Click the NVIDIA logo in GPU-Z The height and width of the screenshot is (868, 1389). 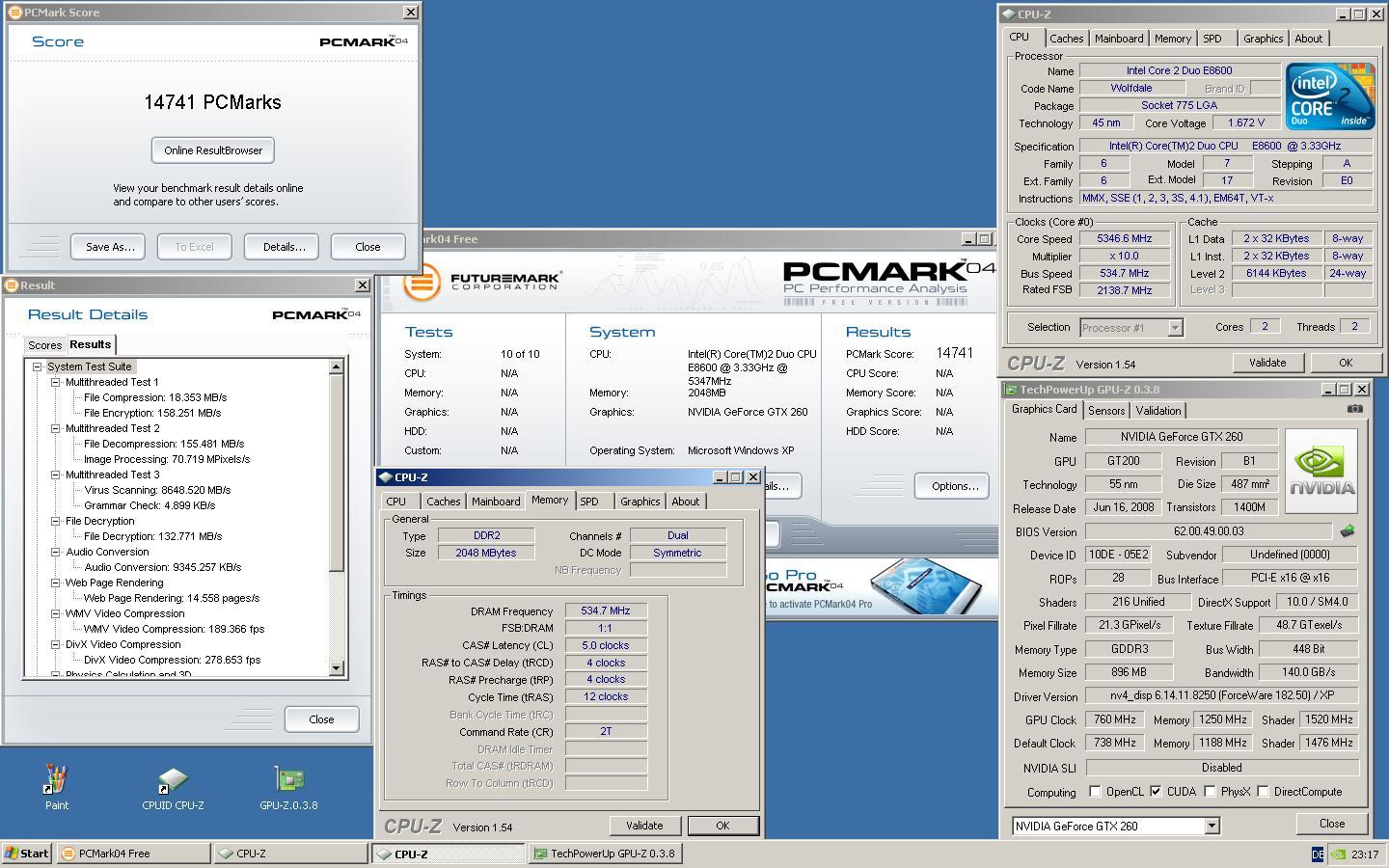[x=1321, y=471]
